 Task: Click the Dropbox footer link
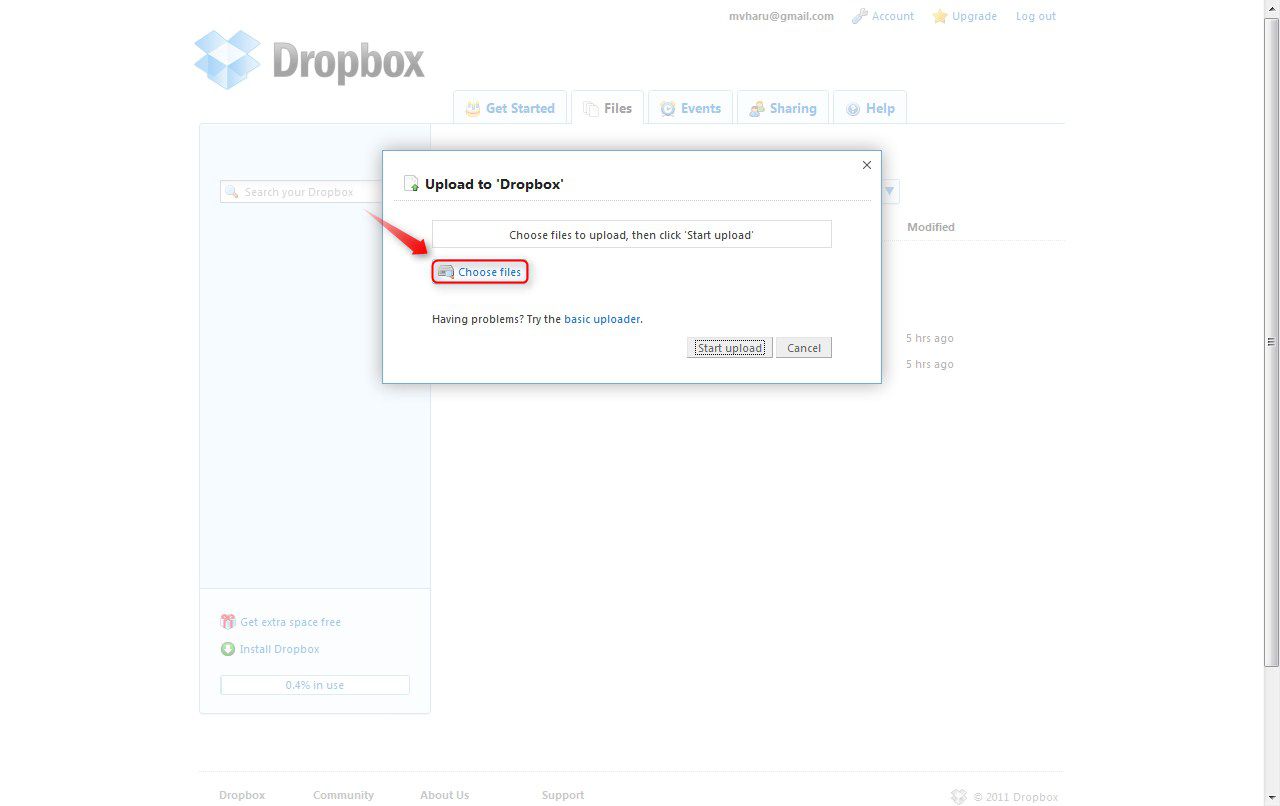[x=242, y=795]
